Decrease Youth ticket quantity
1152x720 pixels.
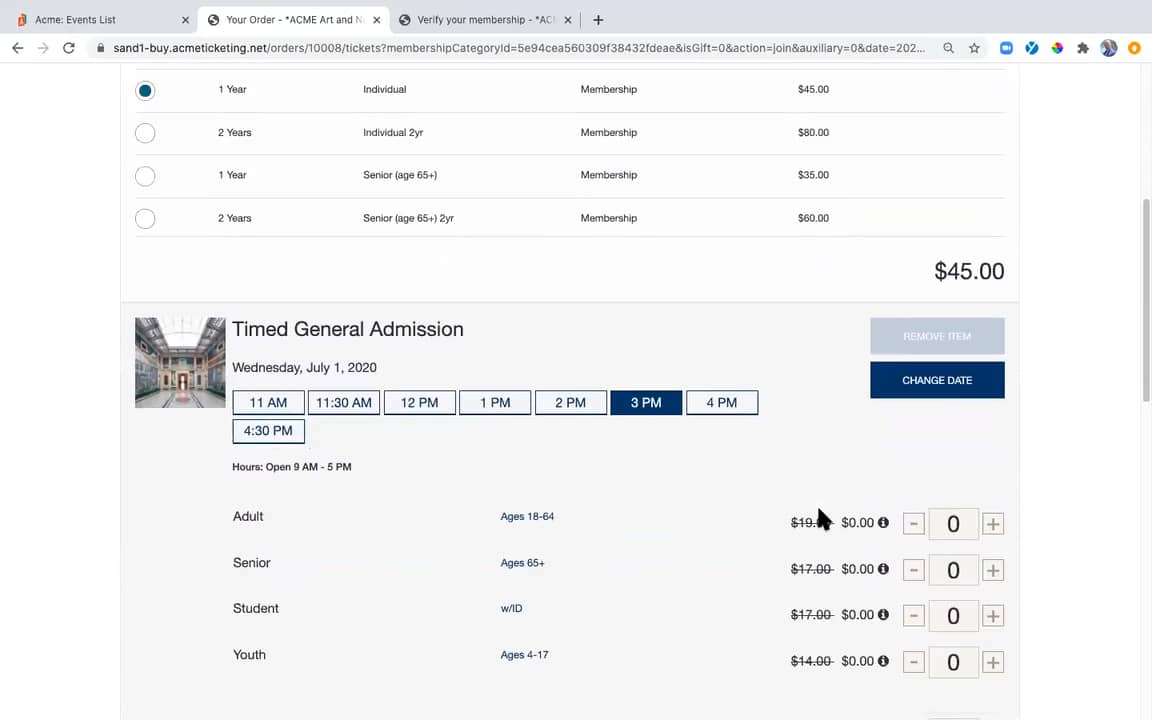[913, 662]
